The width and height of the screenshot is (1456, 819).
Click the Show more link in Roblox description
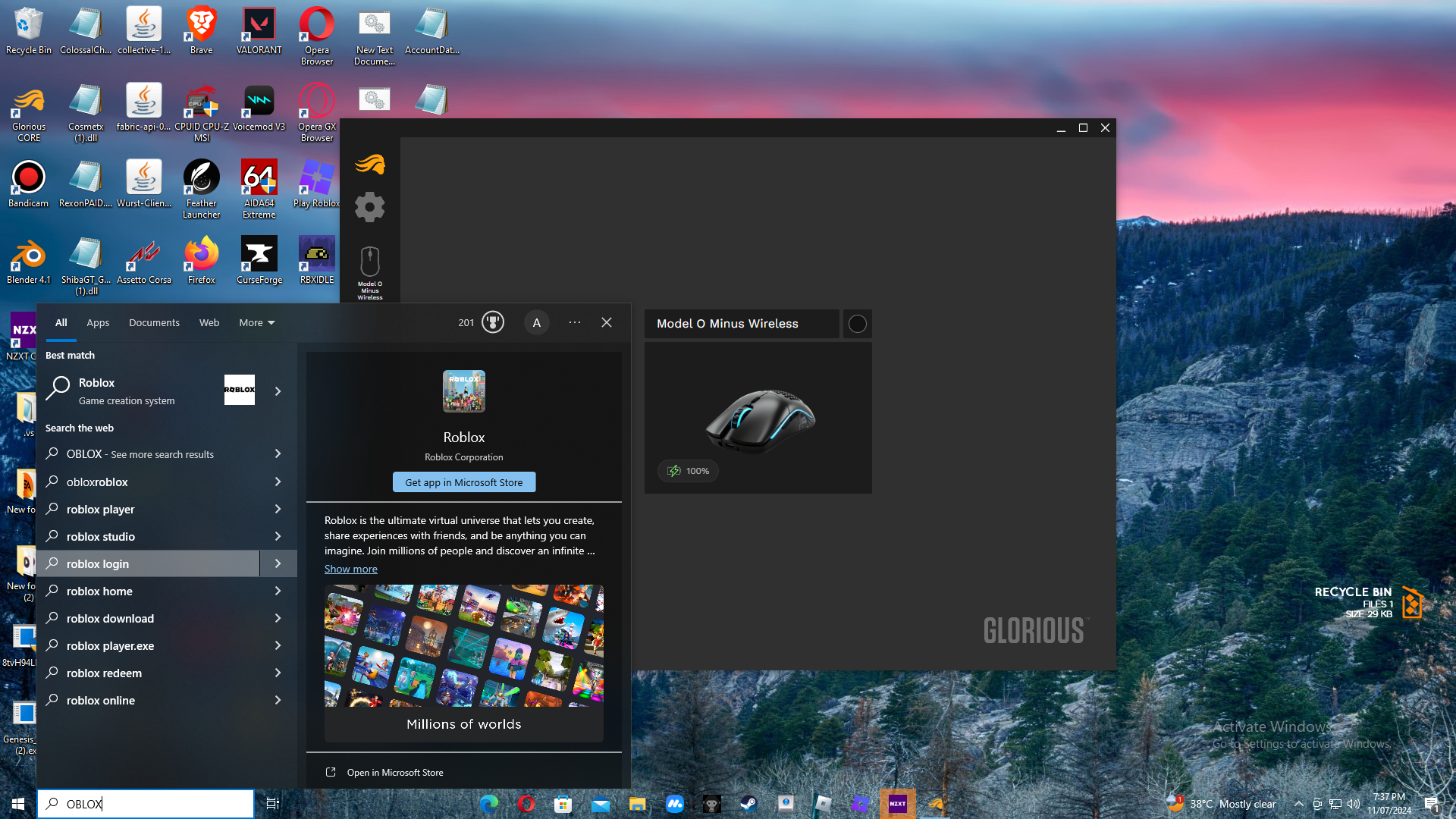(x=350, y=569)
